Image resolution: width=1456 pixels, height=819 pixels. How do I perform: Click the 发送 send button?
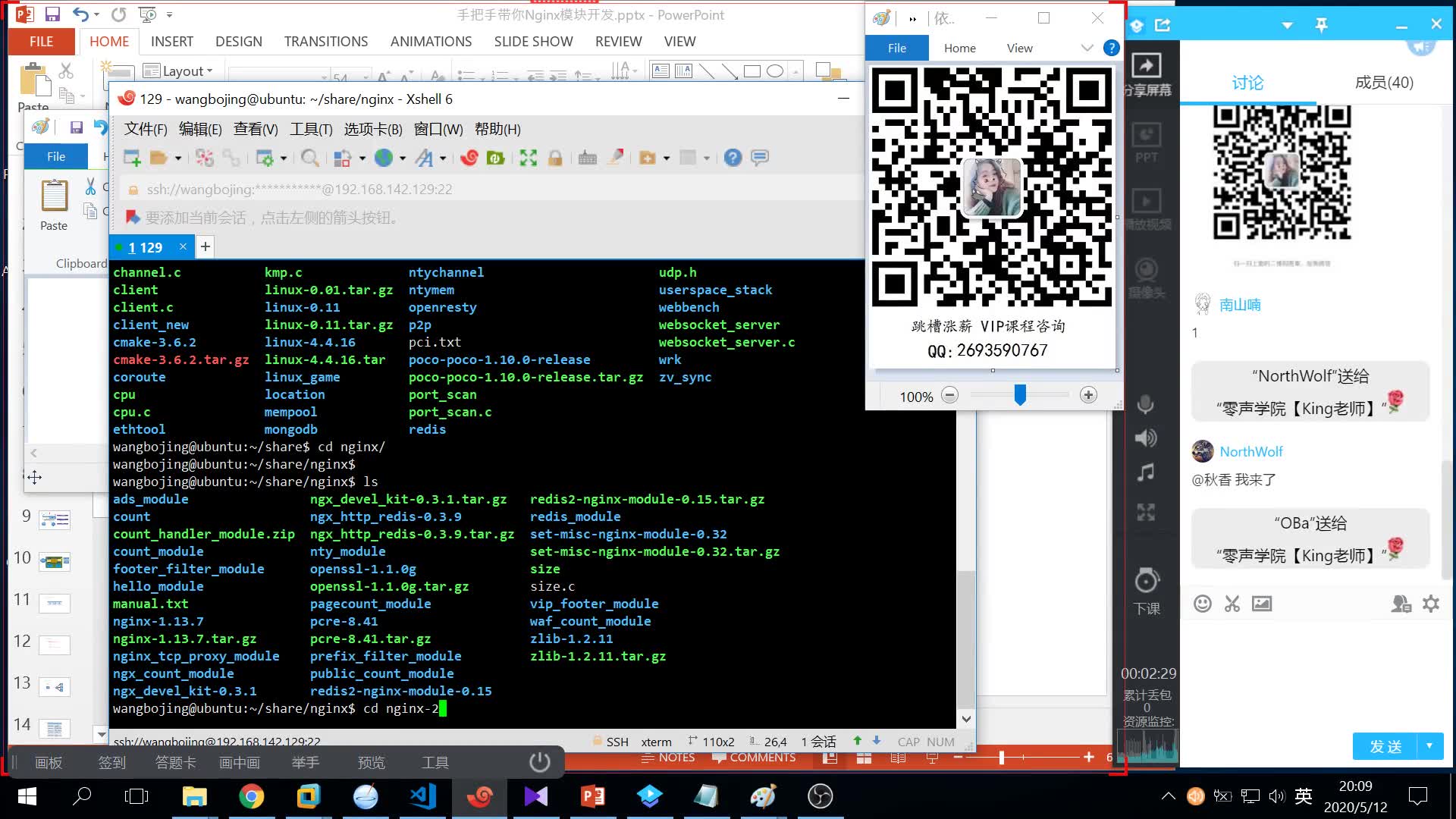point(1385,746)
